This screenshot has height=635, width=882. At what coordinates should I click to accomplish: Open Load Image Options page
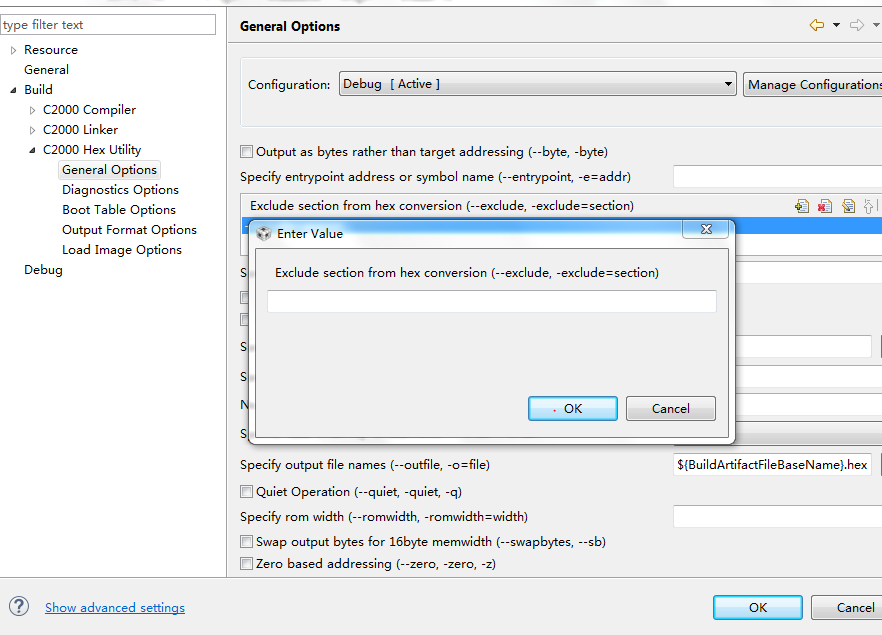point(122,250)
